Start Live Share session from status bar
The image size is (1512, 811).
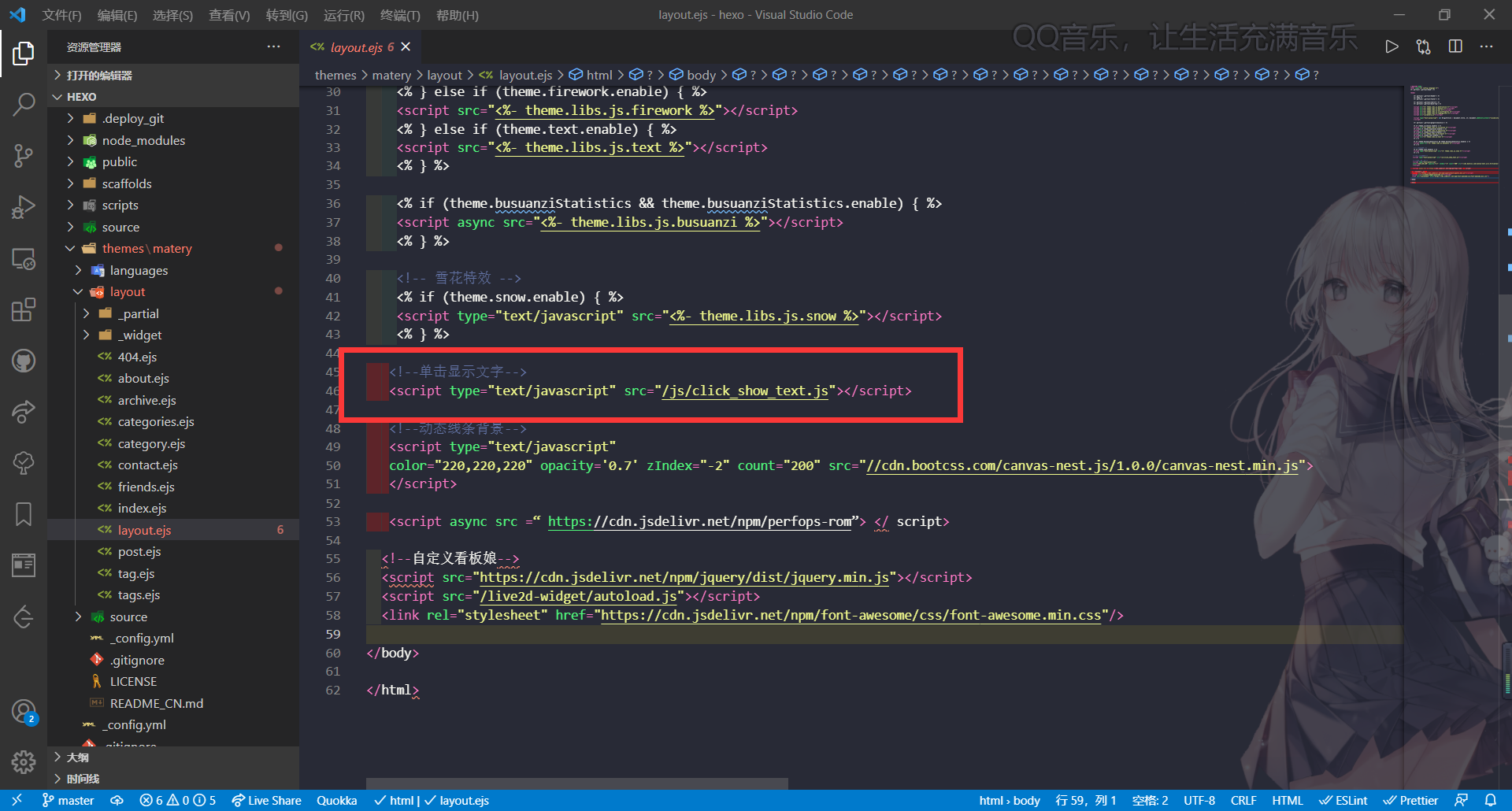[x=266, y=800]
